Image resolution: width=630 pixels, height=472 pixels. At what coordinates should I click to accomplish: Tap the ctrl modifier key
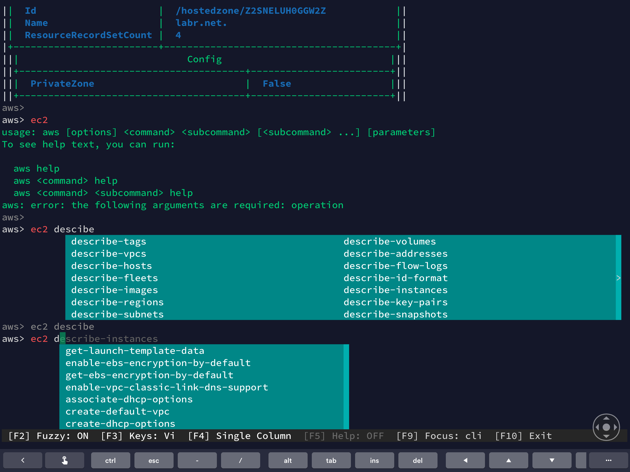click(110, 460)
